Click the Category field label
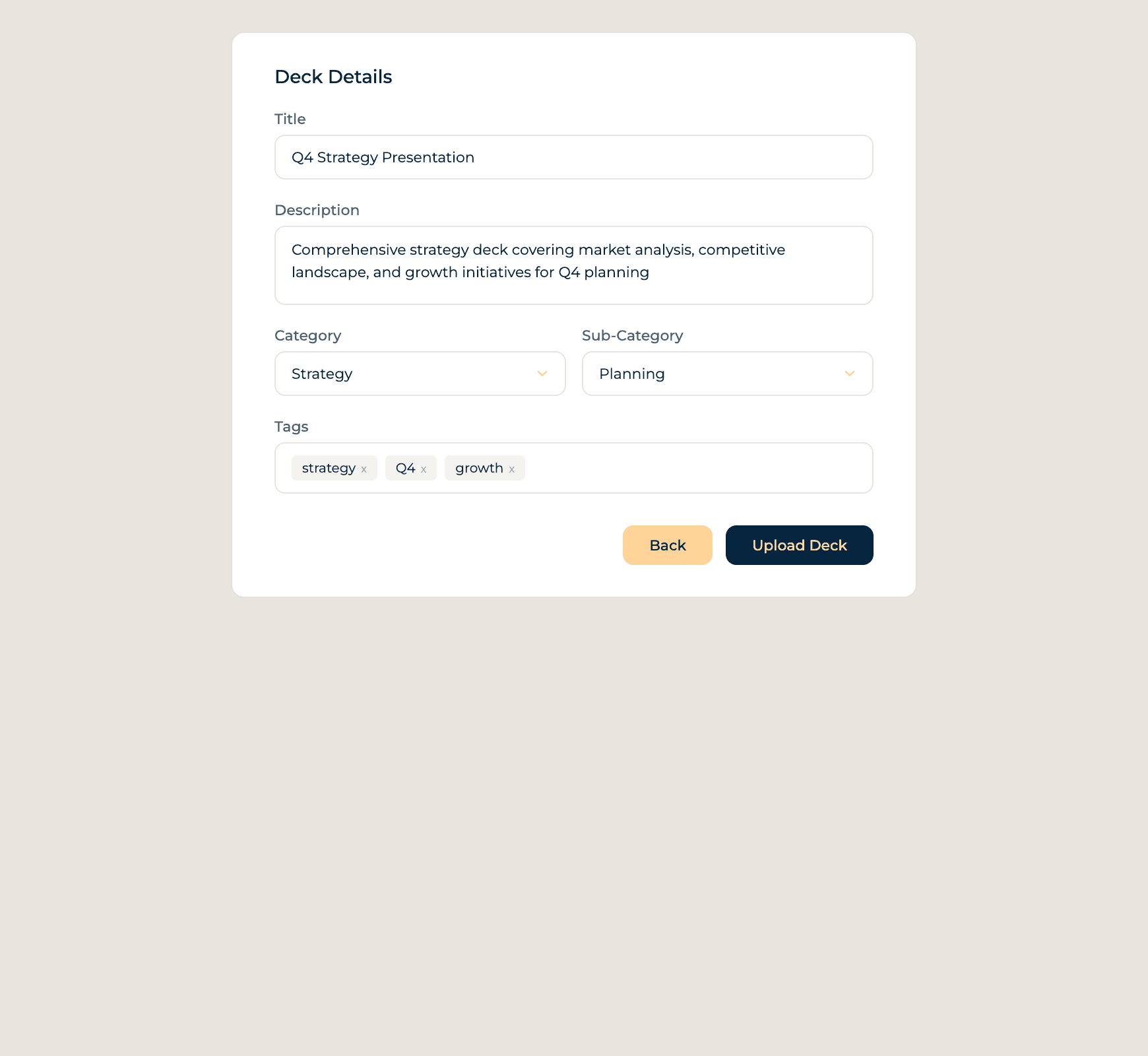 [307, 335]
